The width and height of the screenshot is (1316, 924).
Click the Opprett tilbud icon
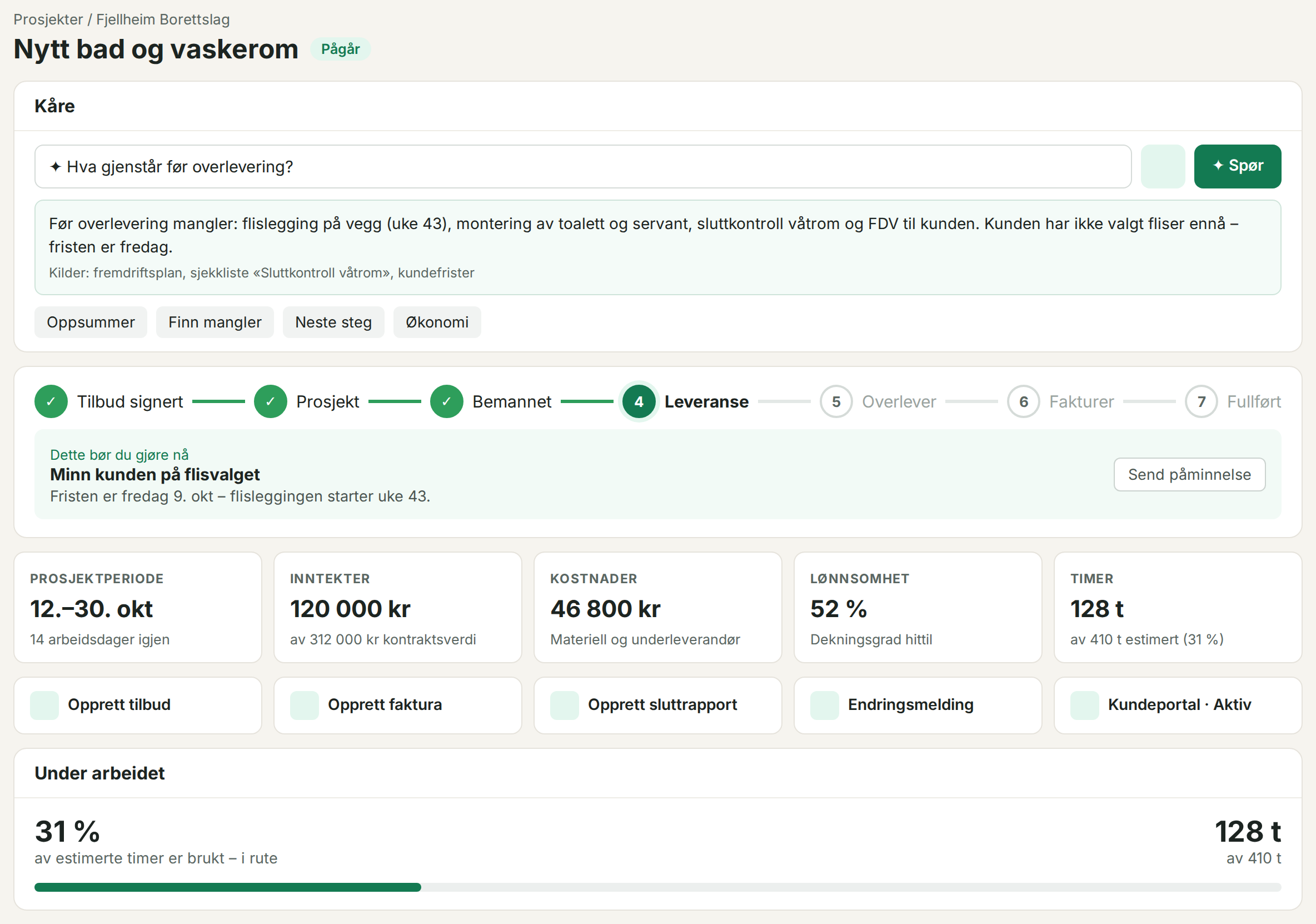click(44, 706)
